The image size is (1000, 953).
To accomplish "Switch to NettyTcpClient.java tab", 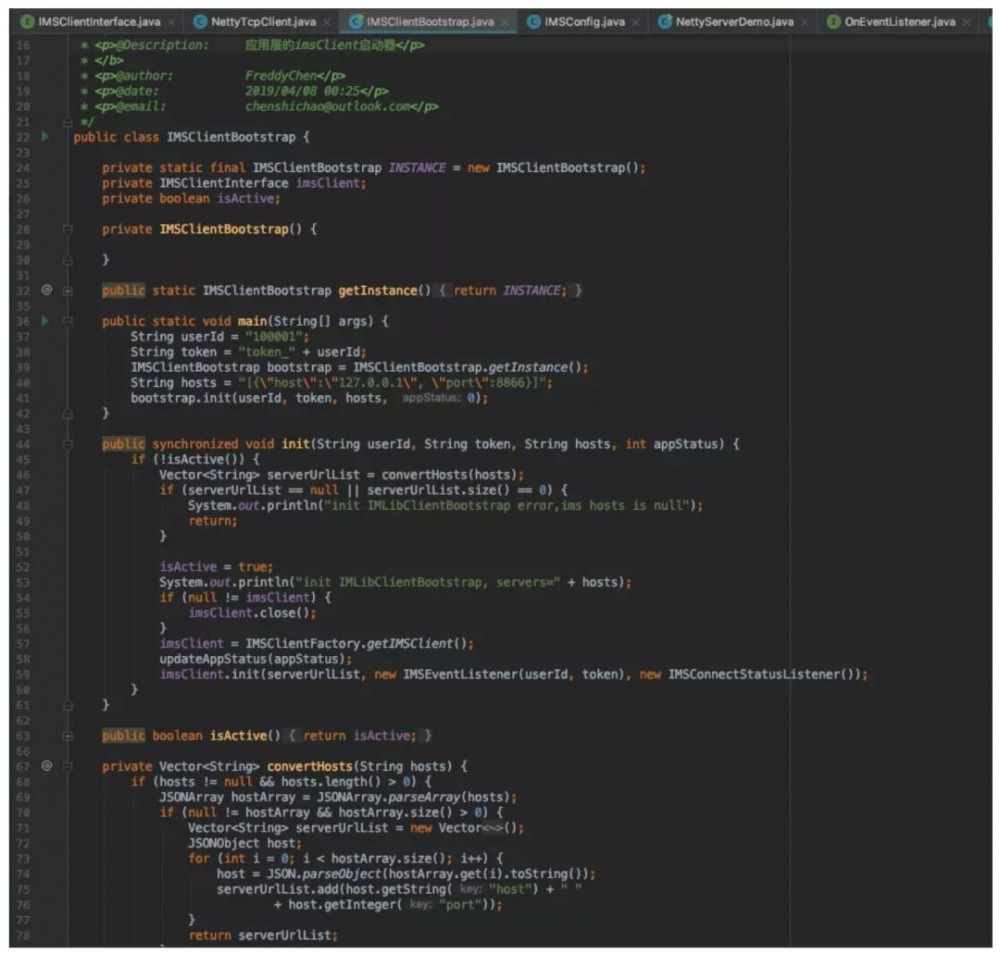I will [263, 22].
